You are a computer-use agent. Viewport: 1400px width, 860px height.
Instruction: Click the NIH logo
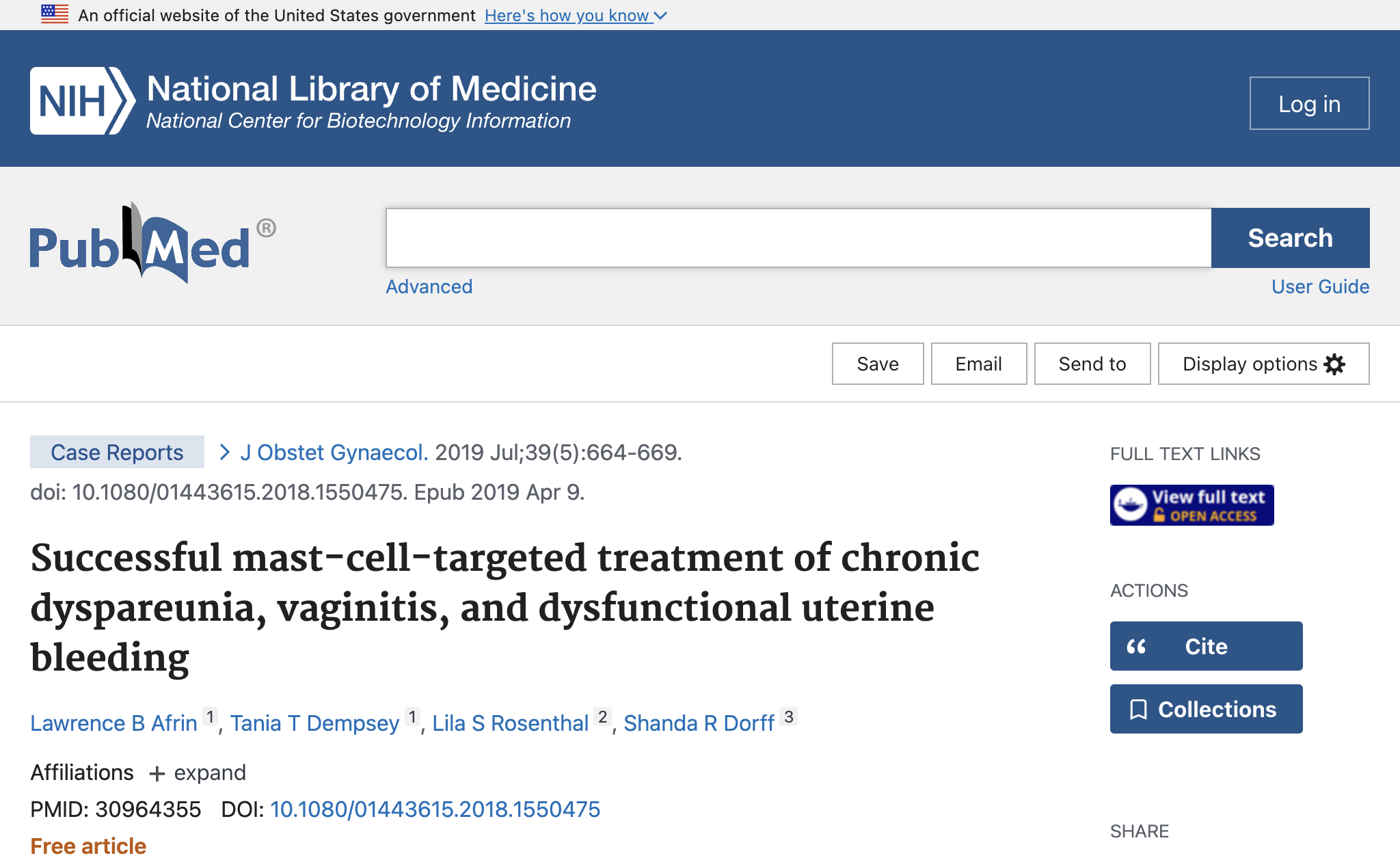tap(82, 100)
